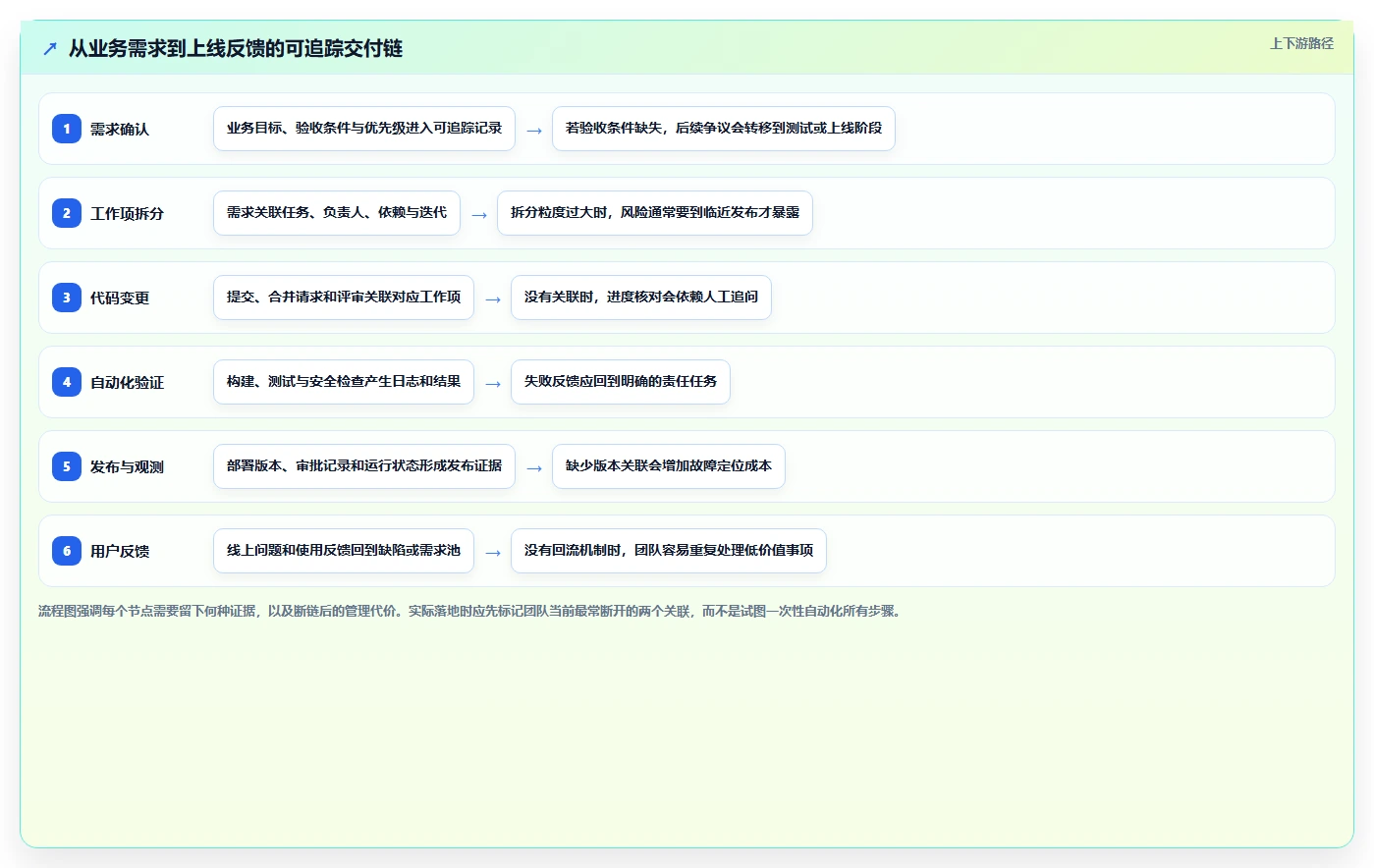Image resolution: width=1374 pixels, height=868 pixels.
Task: Click box 部署版本、审批记录和运行状态形成发布证据
Action: [364, 466]
